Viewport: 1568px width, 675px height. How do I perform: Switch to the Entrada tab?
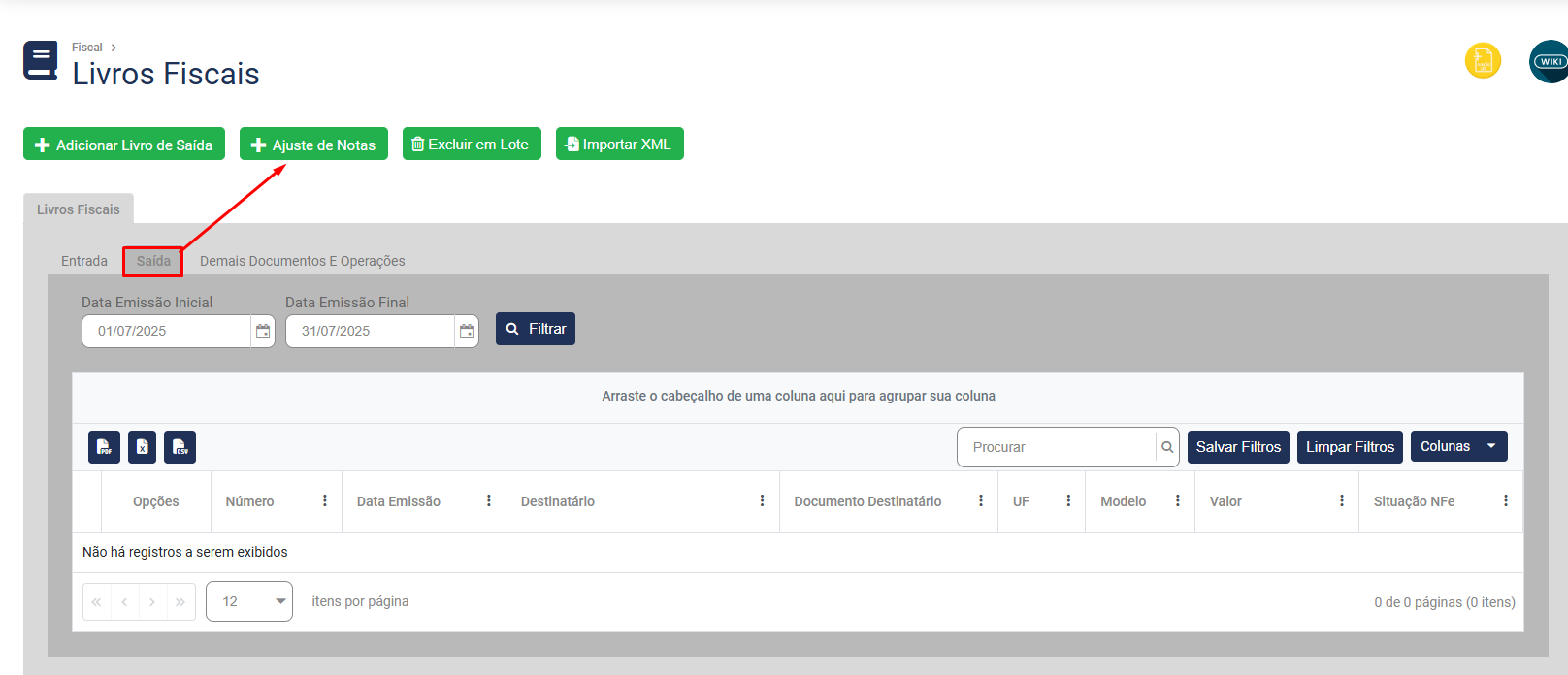tap(84, 261)
